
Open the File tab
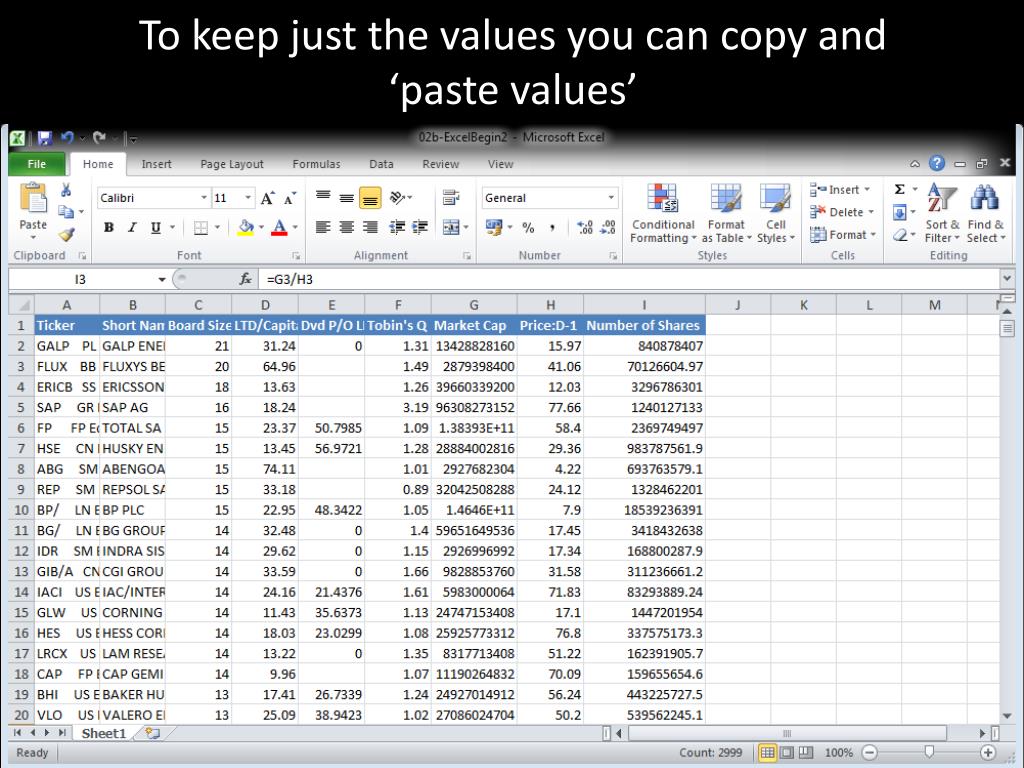pos(37,164)
